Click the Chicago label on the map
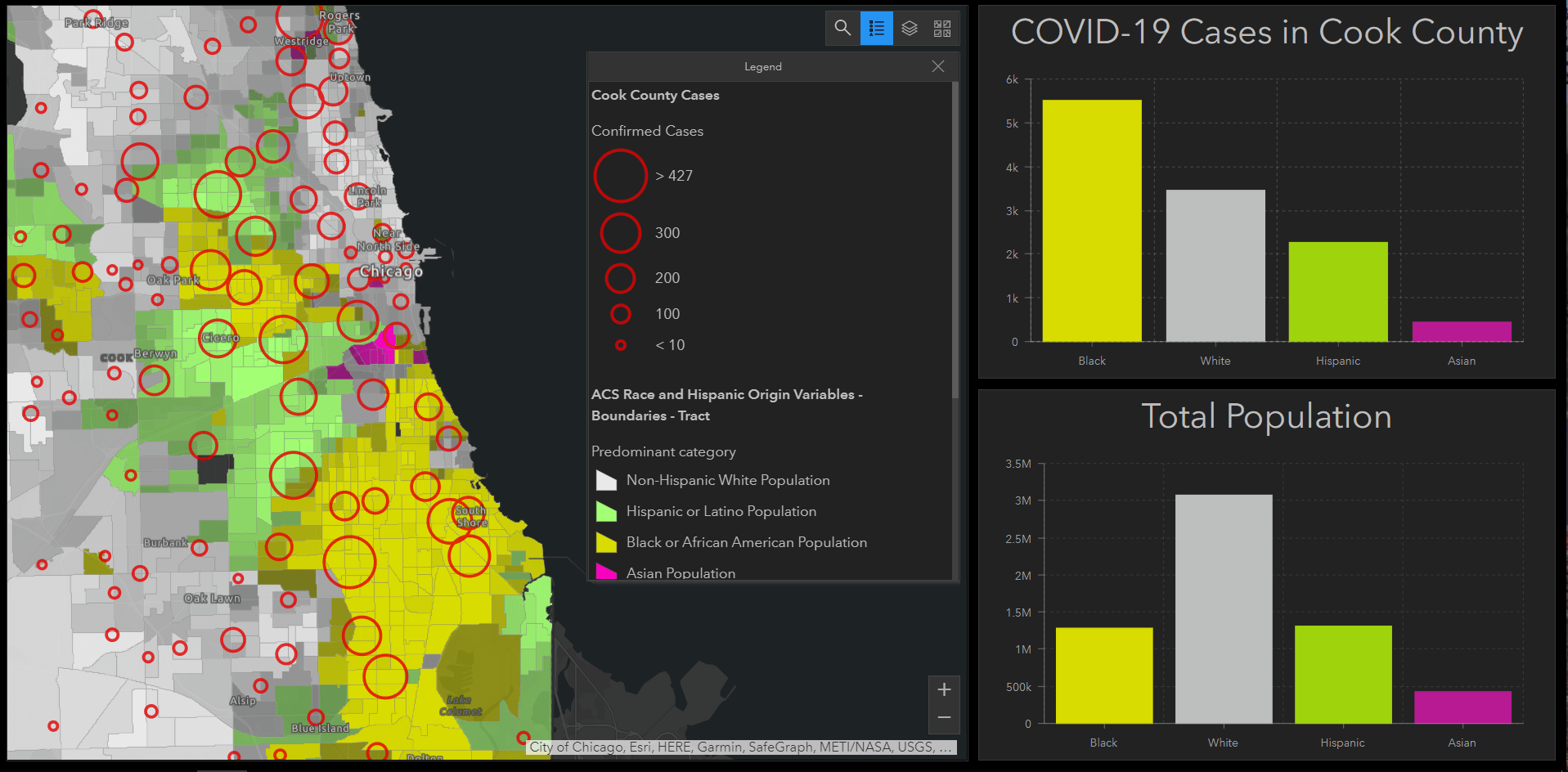The image size is (1568, 772). (390, 271)
